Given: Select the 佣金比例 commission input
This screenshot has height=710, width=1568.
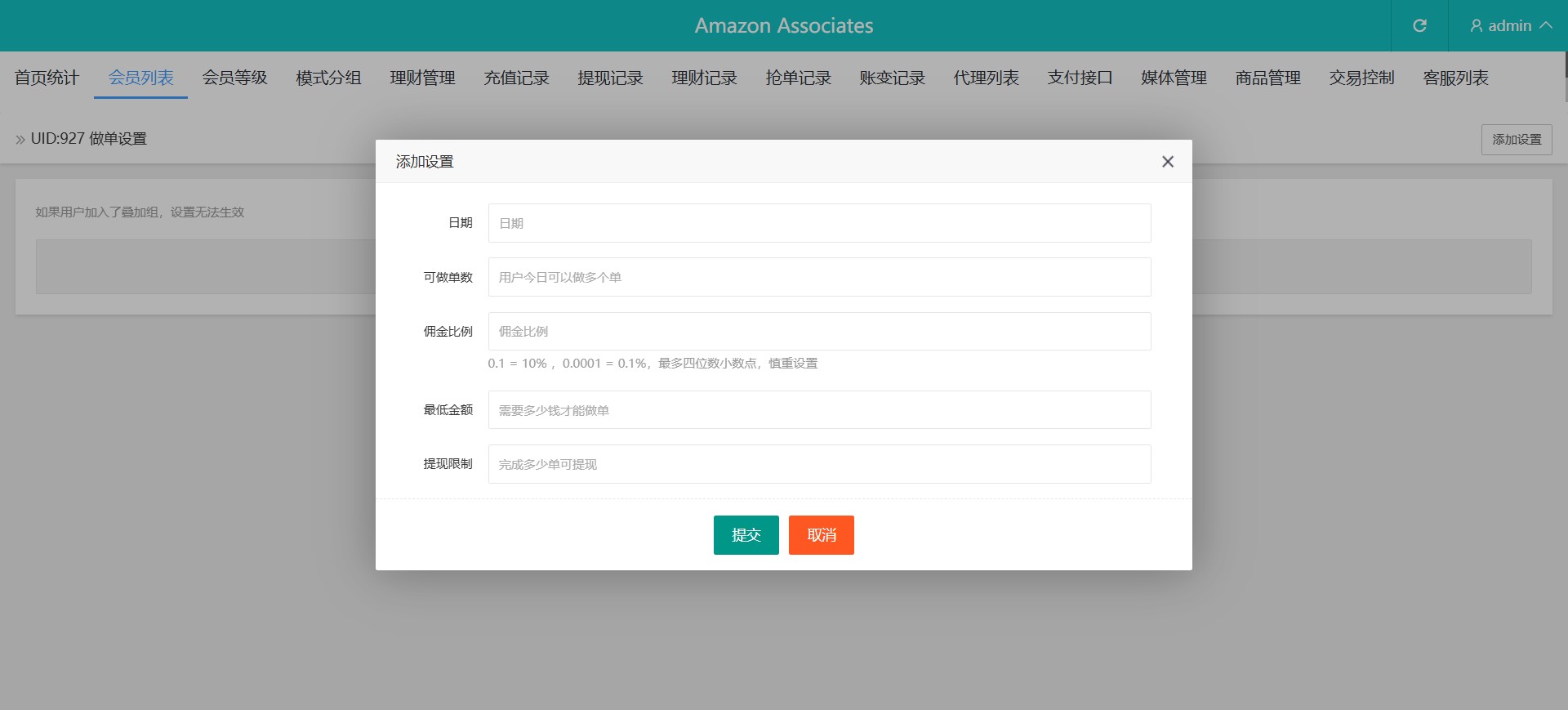Looking at the screenshot, I should (x=819, y=332).
